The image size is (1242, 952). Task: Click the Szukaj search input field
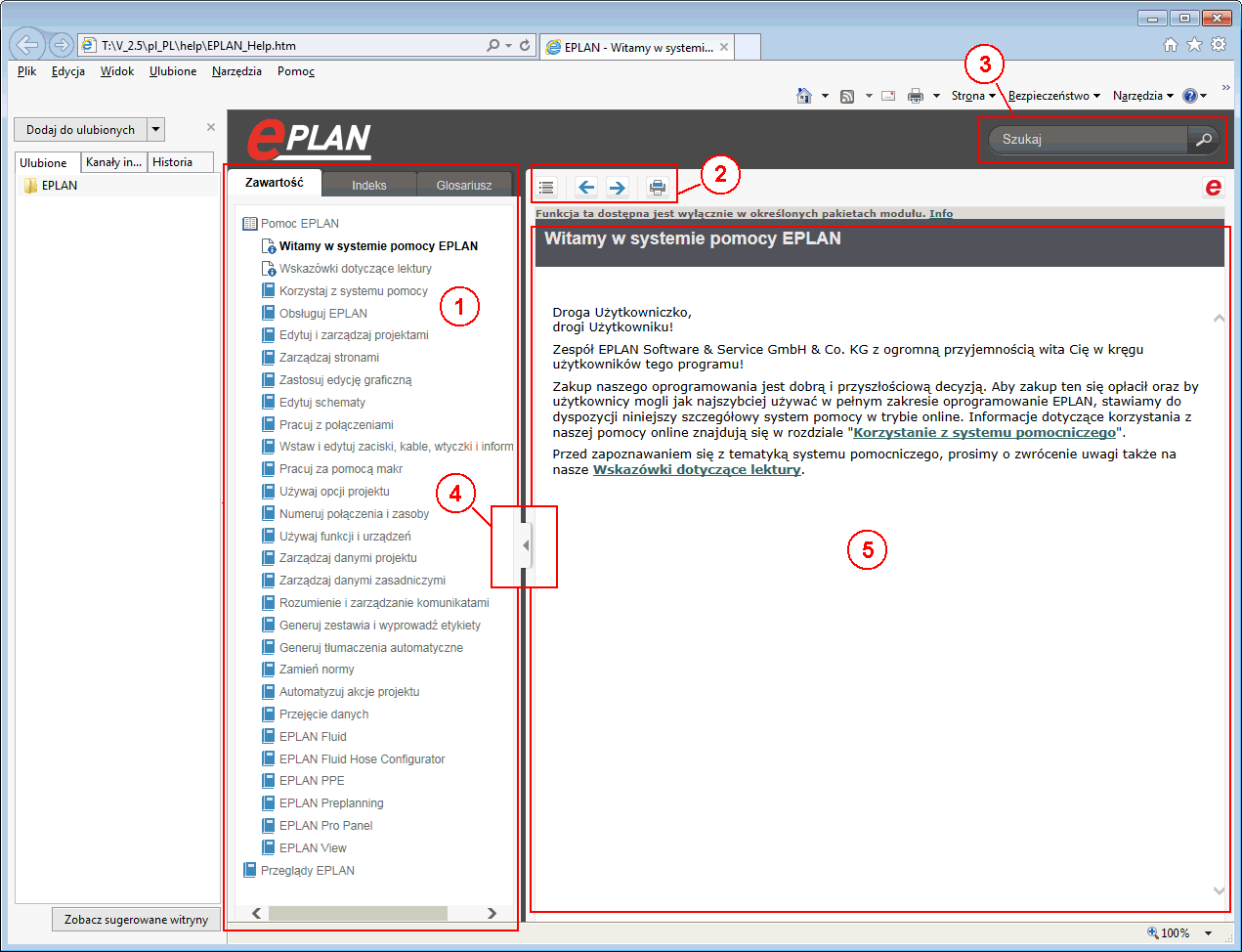[1087, 140]
